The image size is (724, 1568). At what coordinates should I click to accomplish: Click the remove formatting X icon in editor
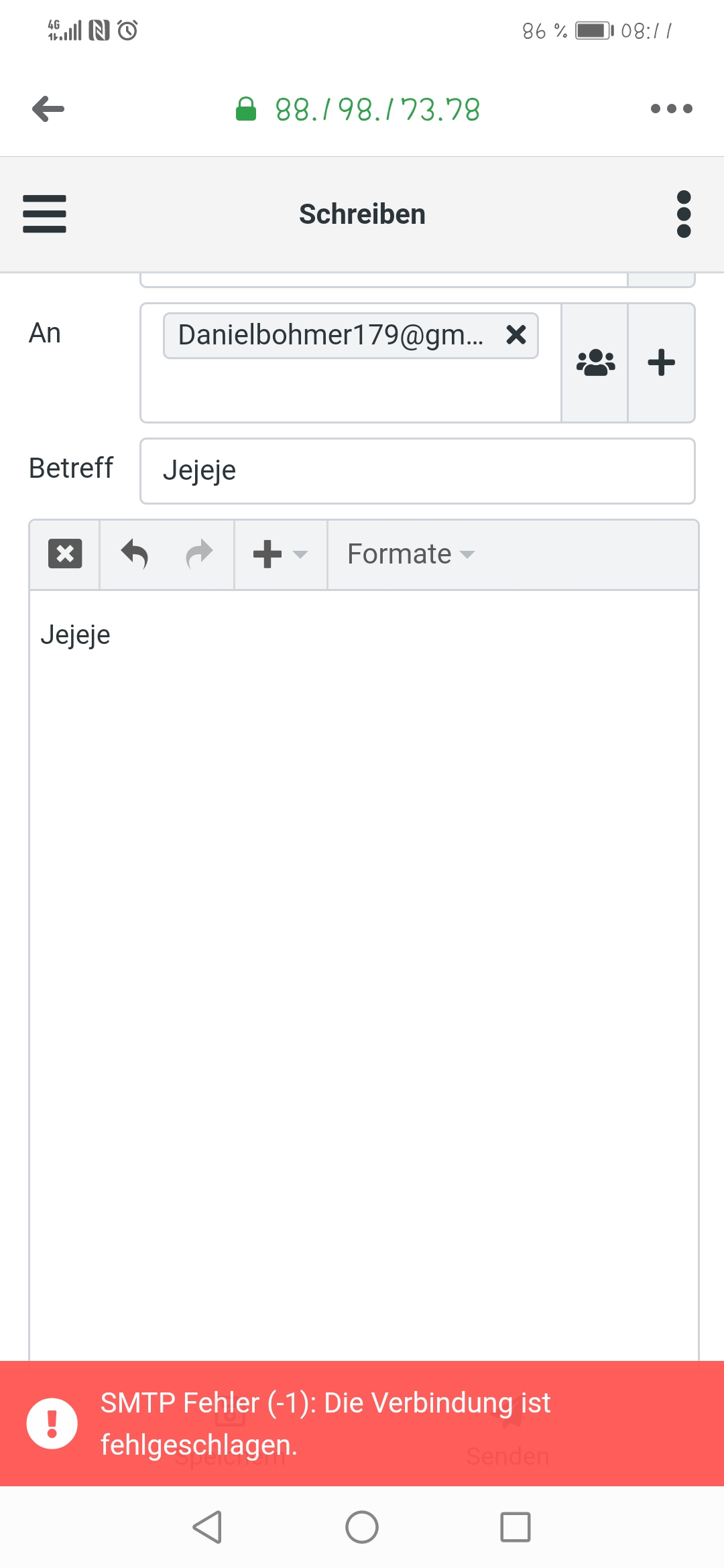tap(65, 554)
